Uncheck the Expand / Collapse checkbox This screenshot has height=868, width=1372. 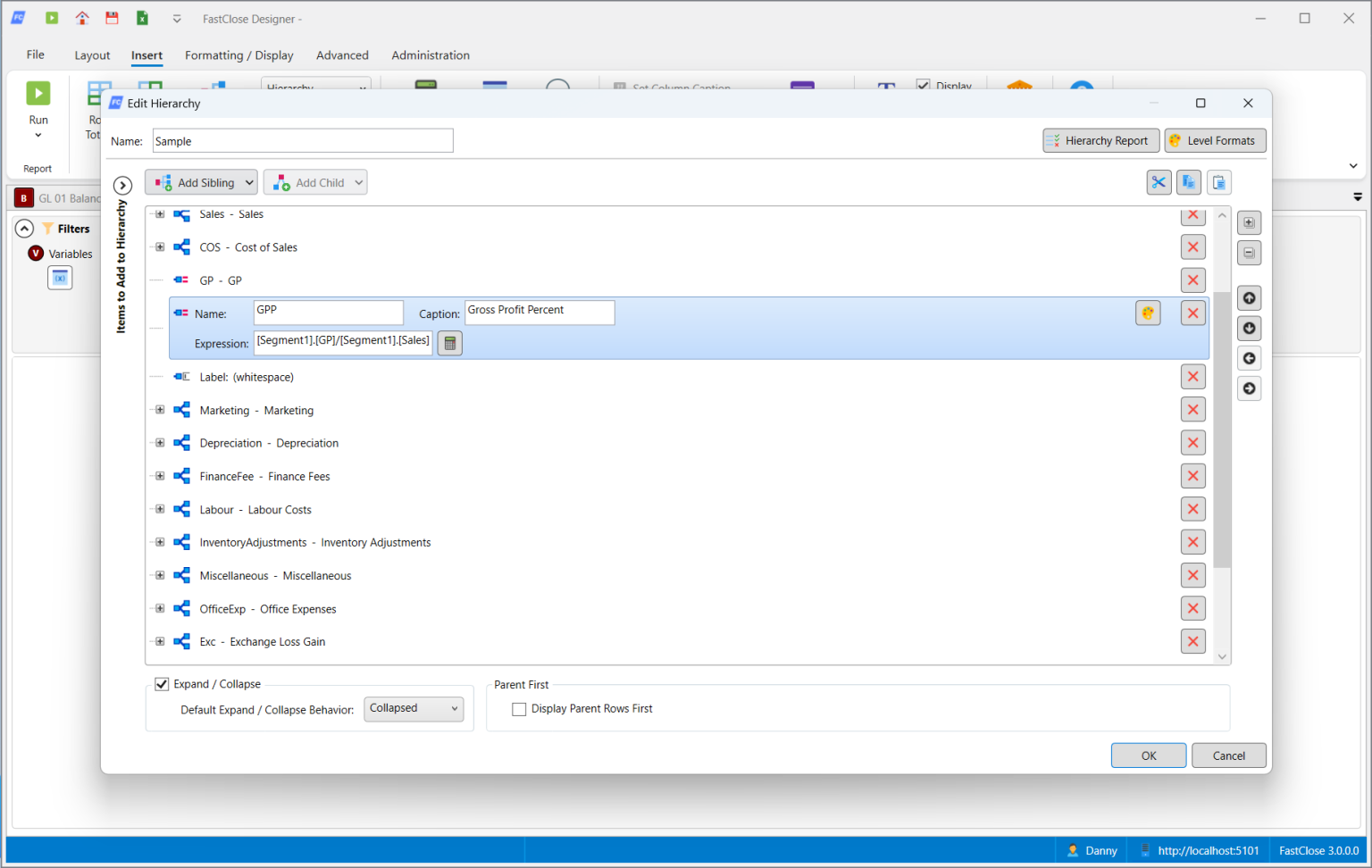[x=162, y=684]
